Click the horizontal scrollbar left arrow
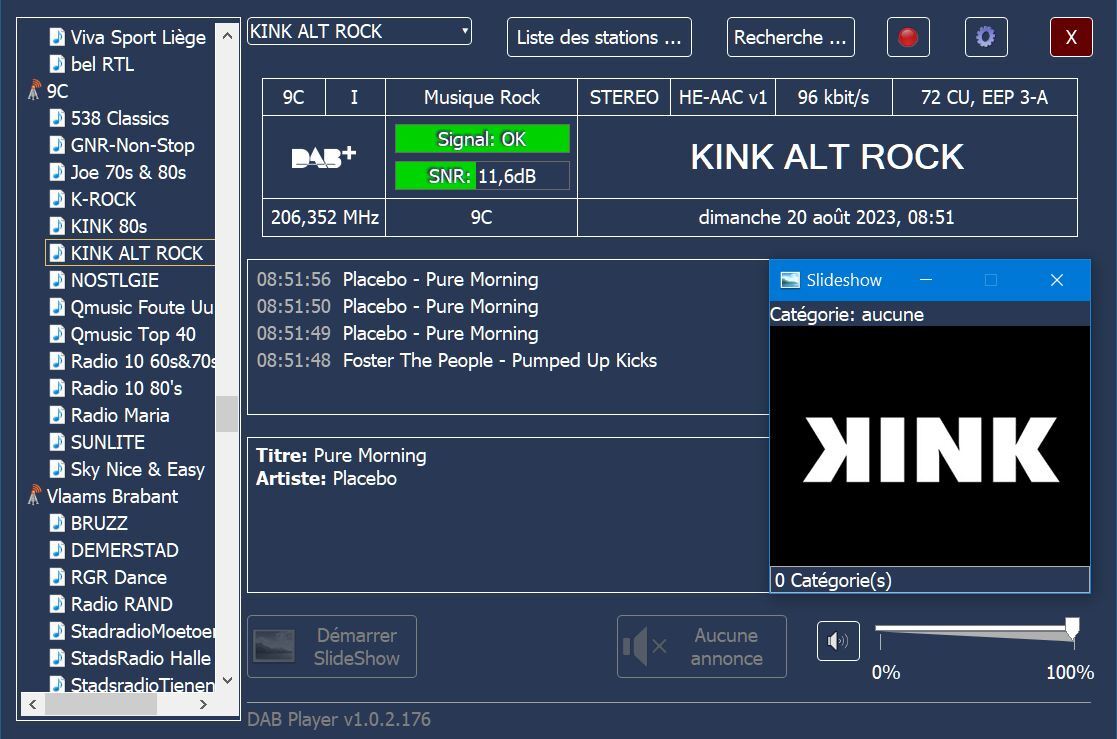 coord(33,704)
